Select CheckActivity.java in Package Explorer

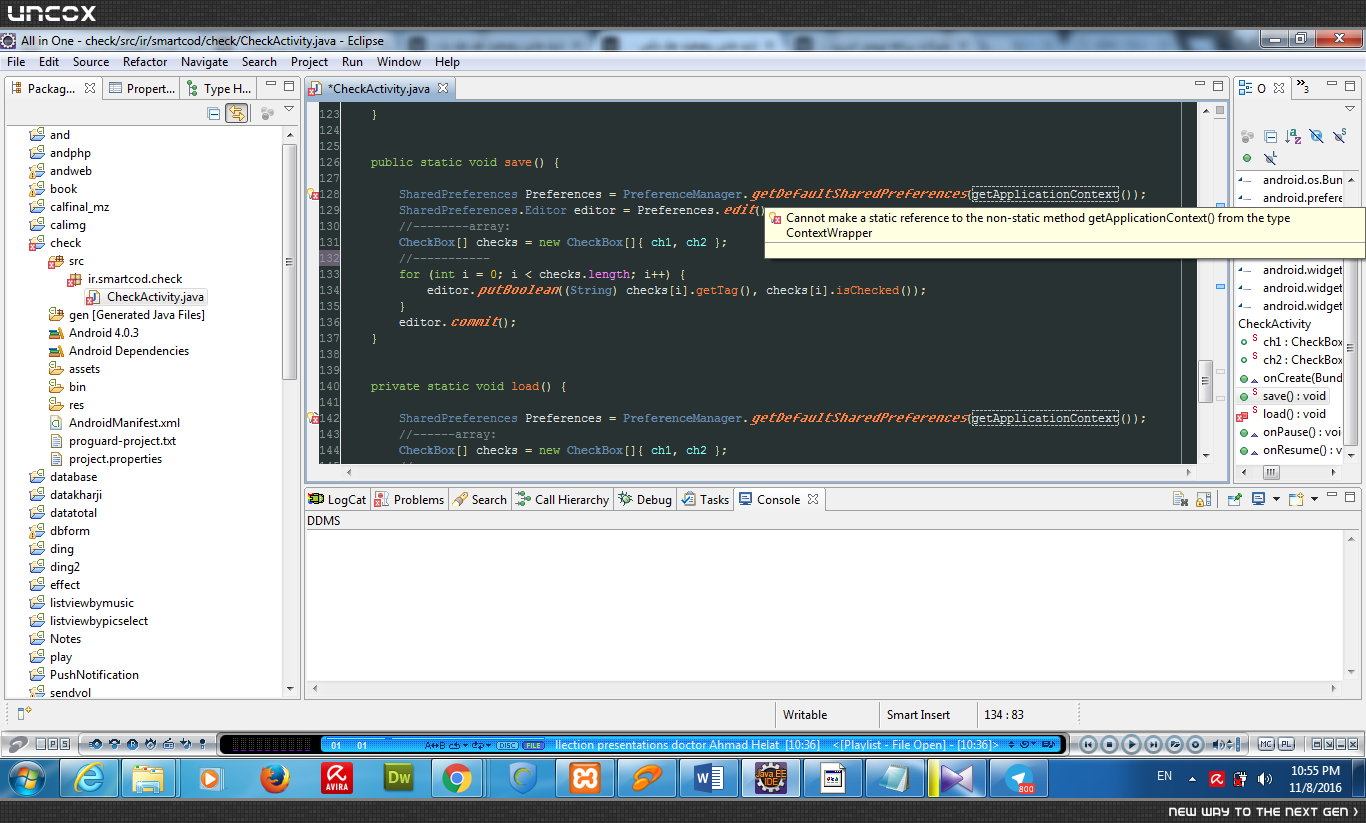(146, 297)
